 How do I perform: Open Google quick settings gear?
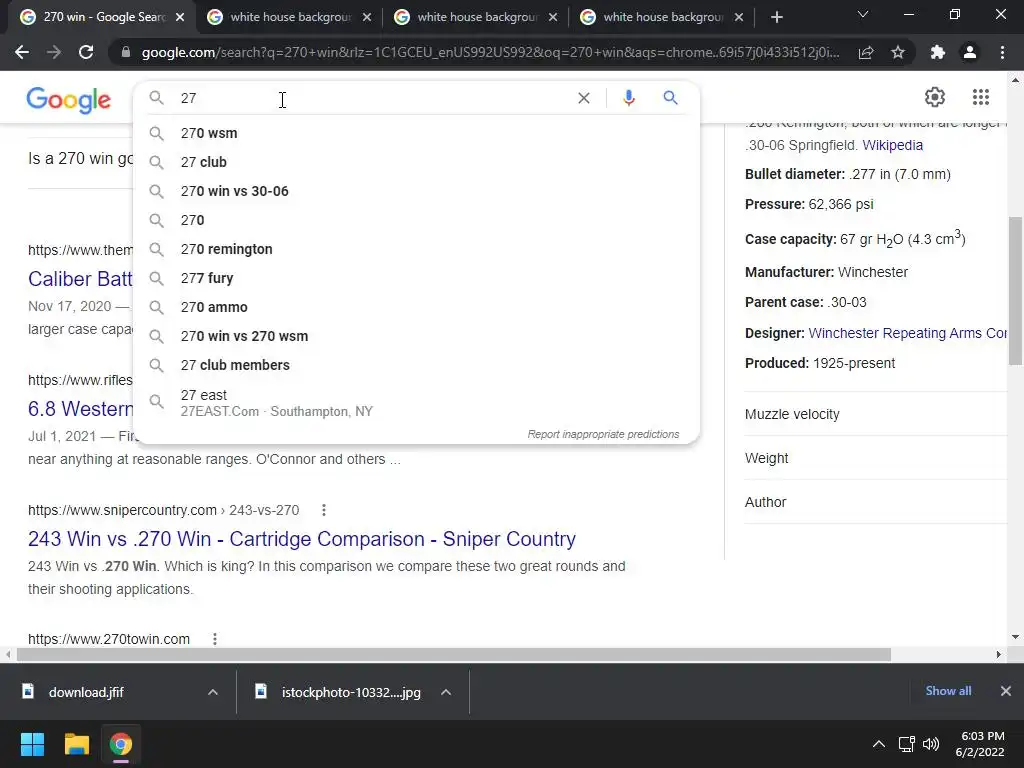click(935, 97)
